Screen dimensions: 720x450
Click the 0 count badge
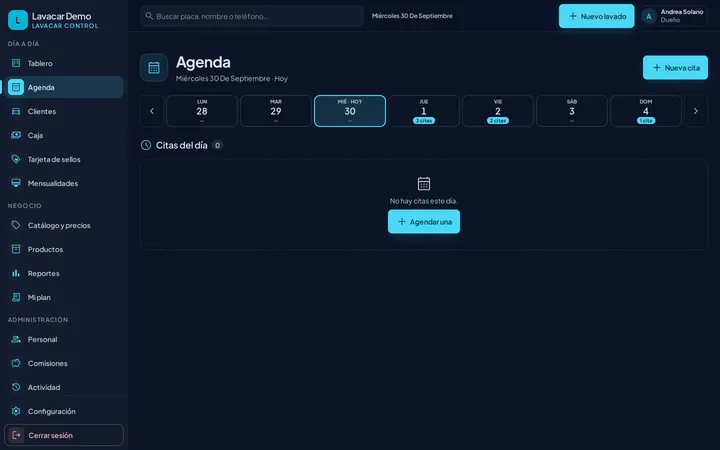(217, 145)
